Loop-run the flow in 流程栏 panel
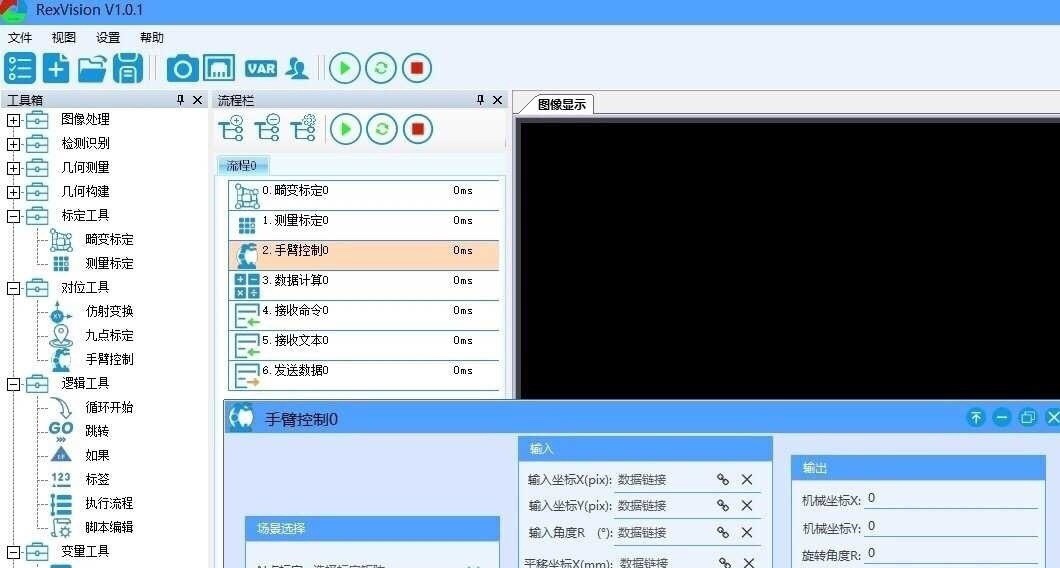 (382, 128)
